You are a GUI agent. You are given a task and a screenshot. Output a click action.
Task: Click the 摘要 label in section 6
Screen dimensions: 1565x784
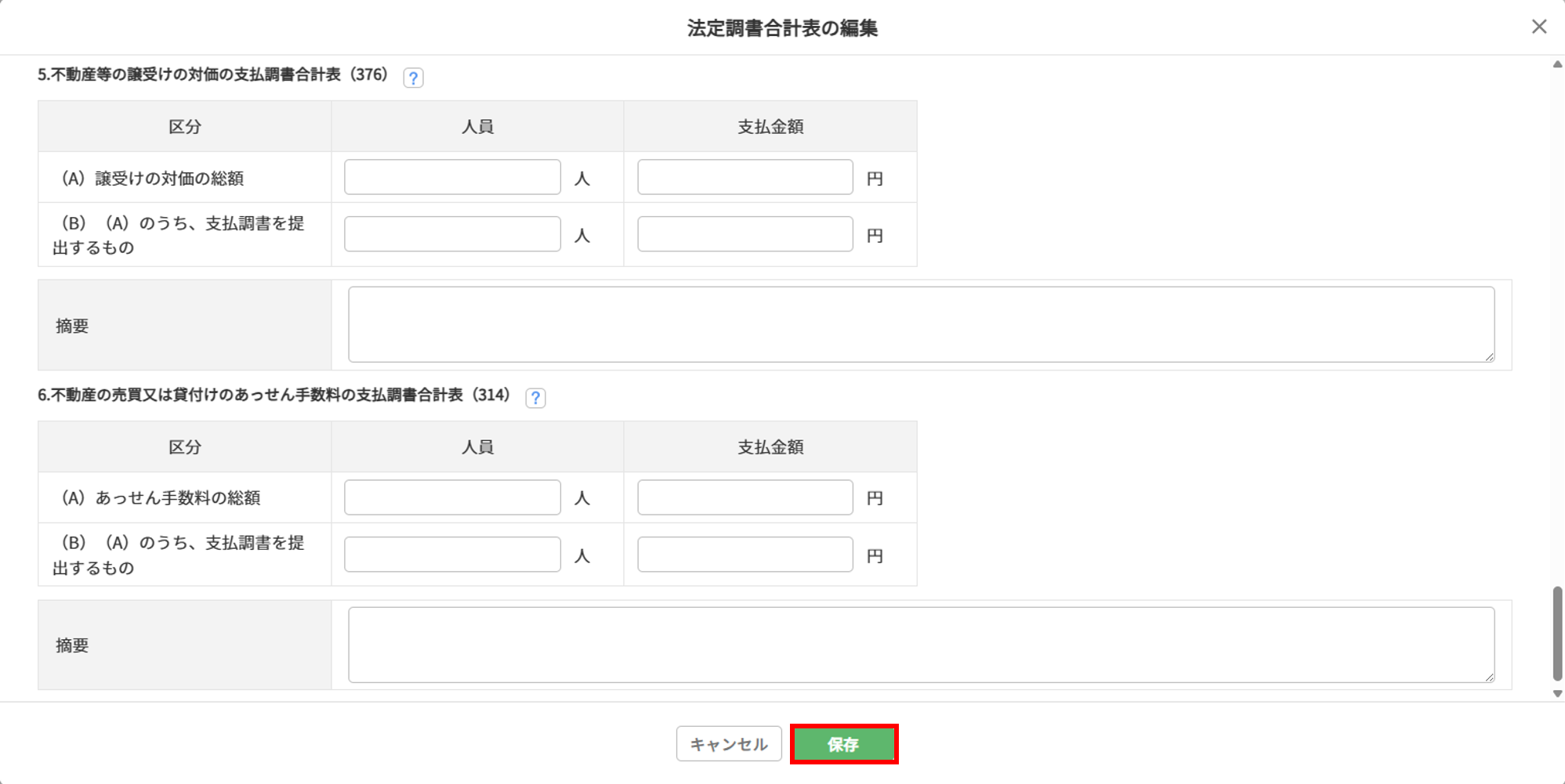[x=72, y=645]
